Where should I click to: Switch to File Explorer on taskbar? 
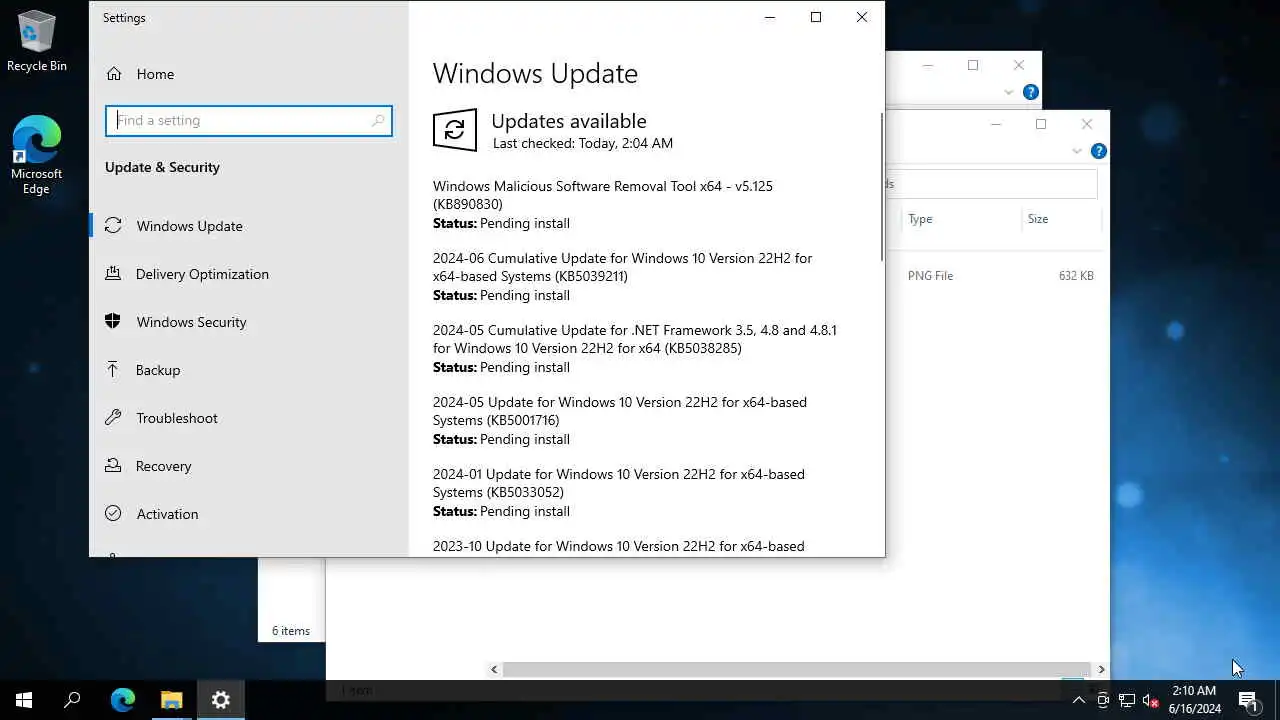172,700
